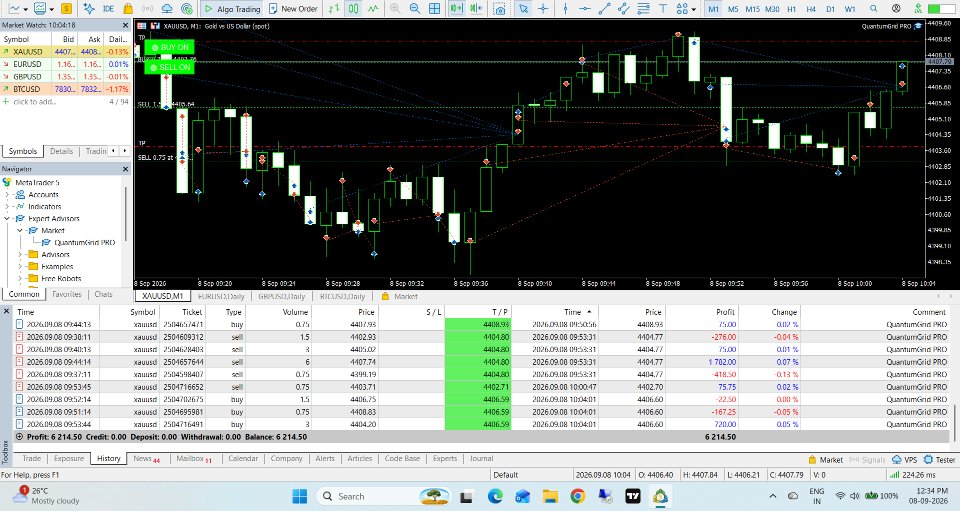This screenshot has height=511, width=960.
Task: Zoom in on the chart
Action: click(x=396, y=9)
